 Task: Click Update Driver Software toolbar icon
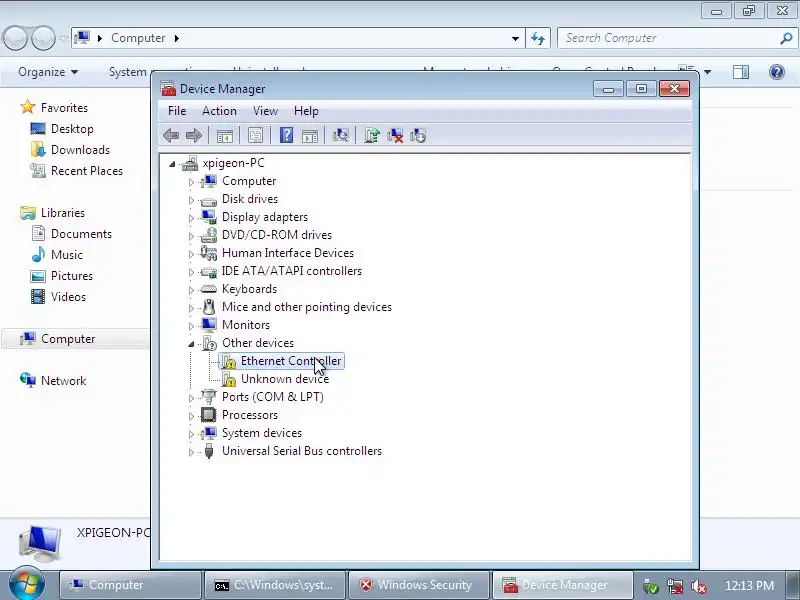pos(371,135)
